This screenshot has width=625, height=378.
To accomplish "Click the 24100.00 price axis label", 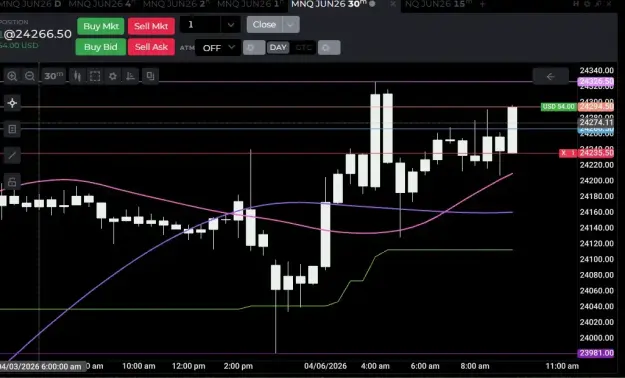I will coord(596,259).
